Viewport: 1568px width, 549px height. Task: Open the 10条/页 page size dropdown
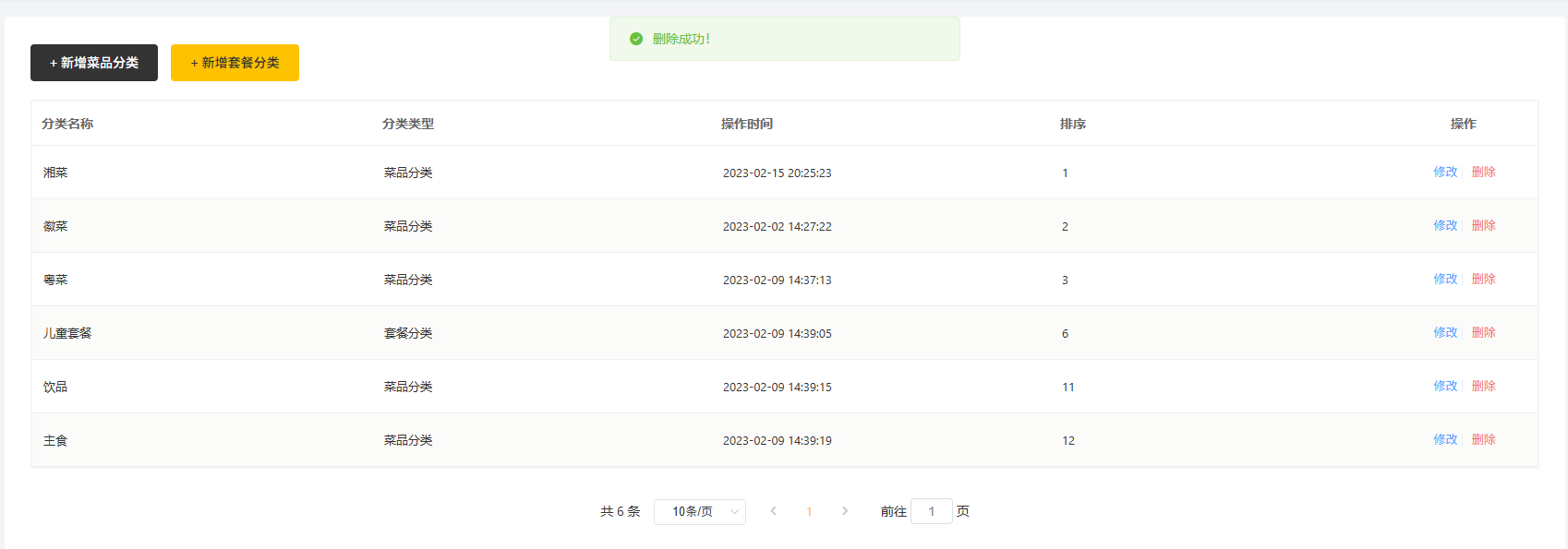click(x=700, y=511)
